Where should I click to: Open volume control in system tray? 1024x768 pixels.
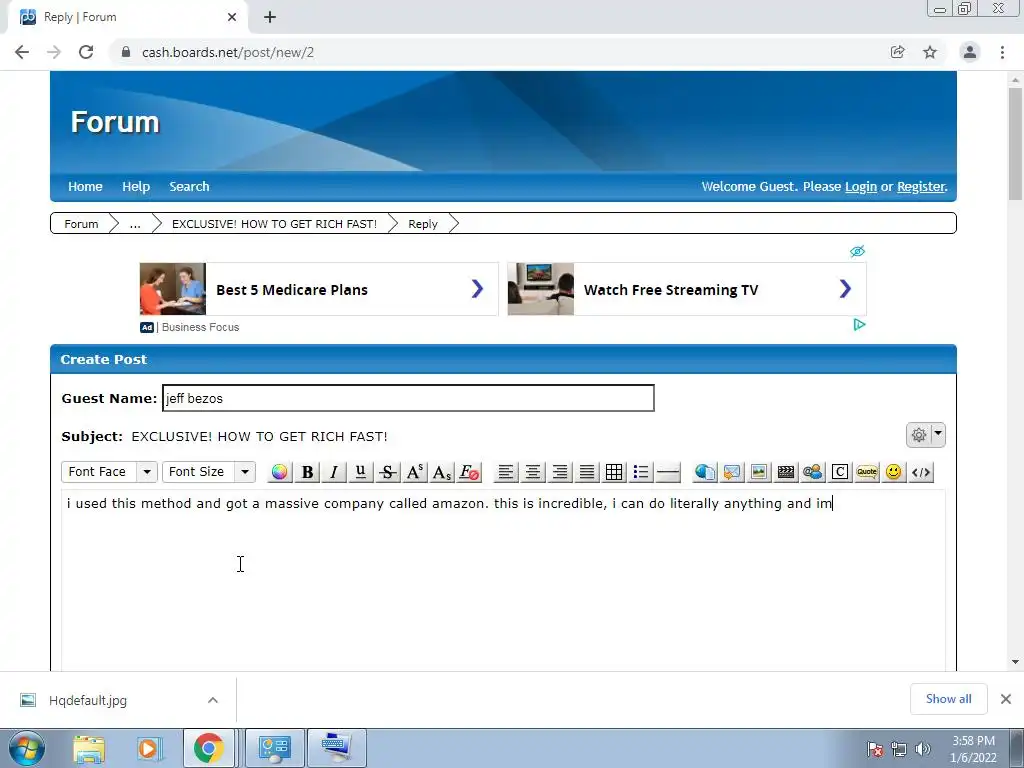[923, 749]
